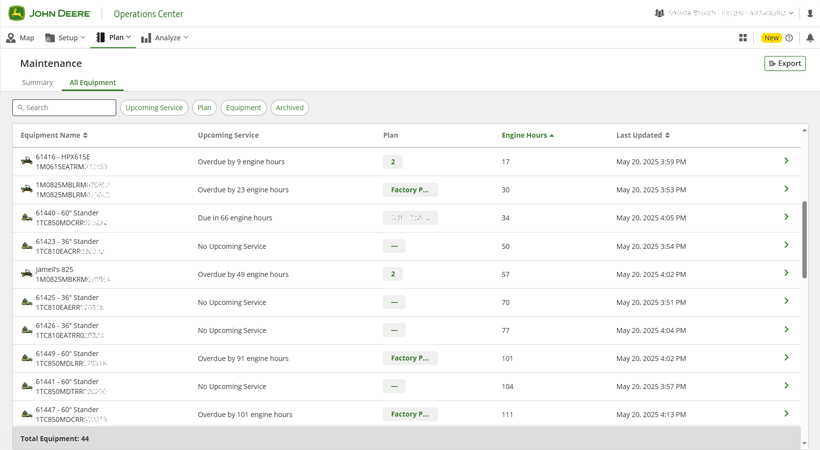Viewport: 820px width, 450px height.
Task: Open the apps grid icon
Action: [x=743, y=38]
